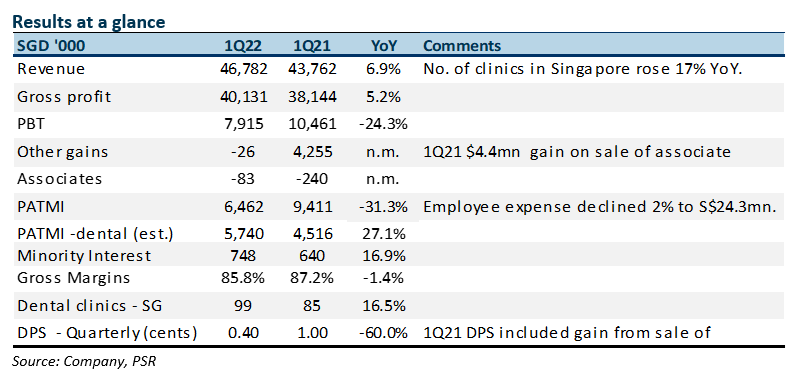
Task: Select the PATMI -dental (est.) row label
Action: click(95, 234)
